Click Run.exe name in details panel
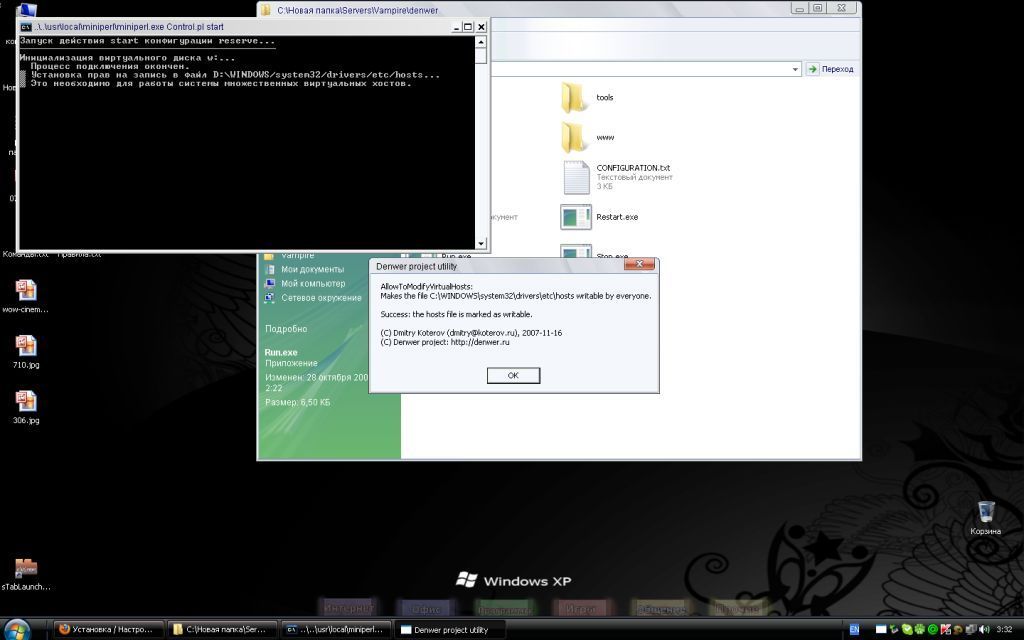Screen dimensions: 1024x640 click(x=281, y=353)
